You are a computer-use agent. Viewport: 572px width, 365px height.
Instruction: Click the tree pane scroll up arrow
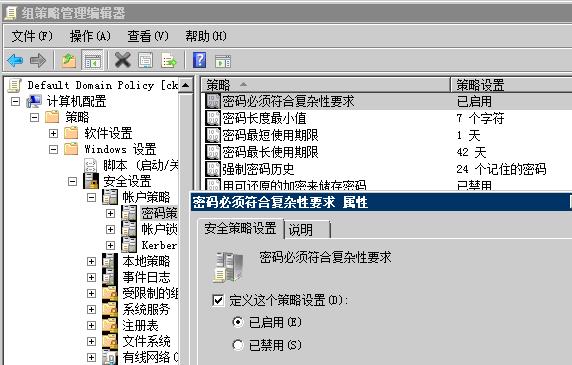tap(186, 86)
